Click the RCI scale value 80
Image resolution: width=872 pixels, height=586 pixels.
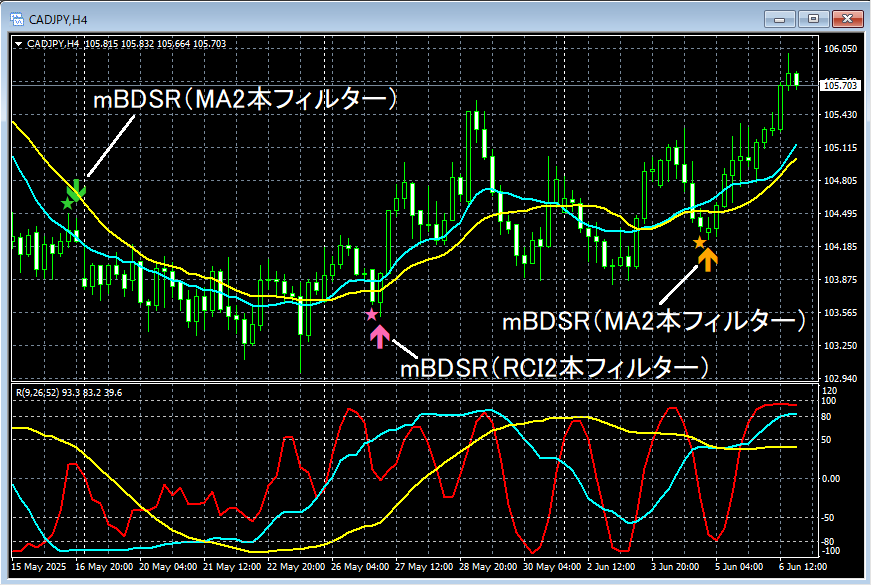[x=826, y=416]
